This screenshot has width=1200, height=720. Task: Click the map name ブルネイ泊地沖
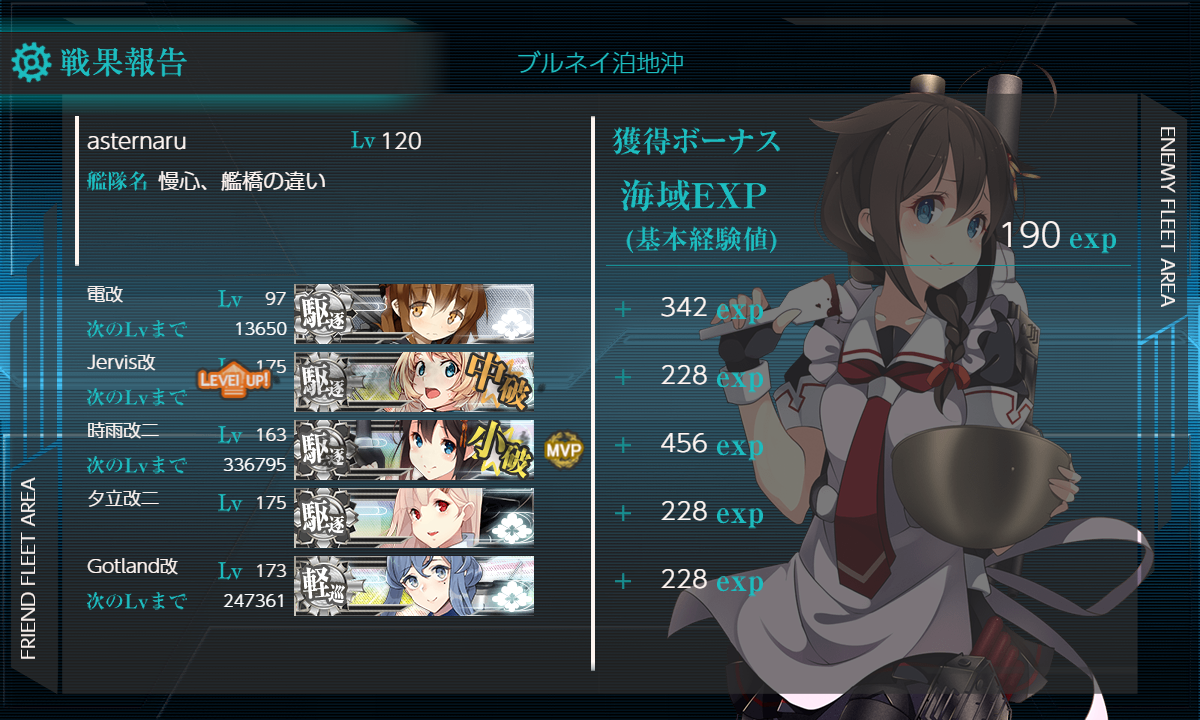click(x=600, y=63)
